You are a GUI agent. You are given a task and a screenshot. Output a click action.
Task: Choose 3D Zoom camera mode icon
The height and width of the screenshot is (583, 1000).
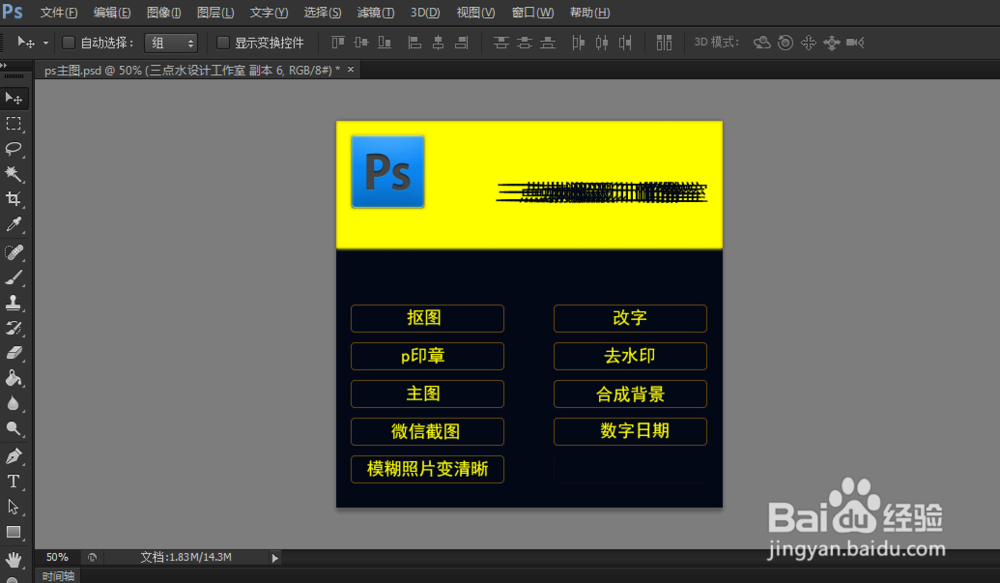[855, 43]
